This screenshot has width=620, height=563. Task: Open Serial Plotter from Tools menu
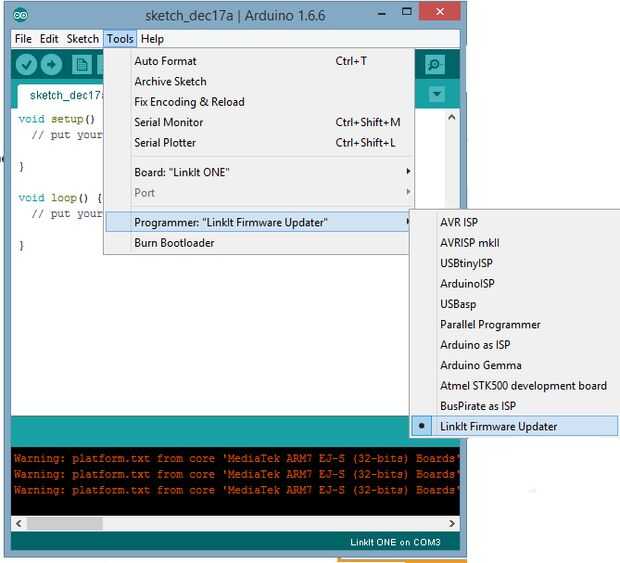click(165, 143)
